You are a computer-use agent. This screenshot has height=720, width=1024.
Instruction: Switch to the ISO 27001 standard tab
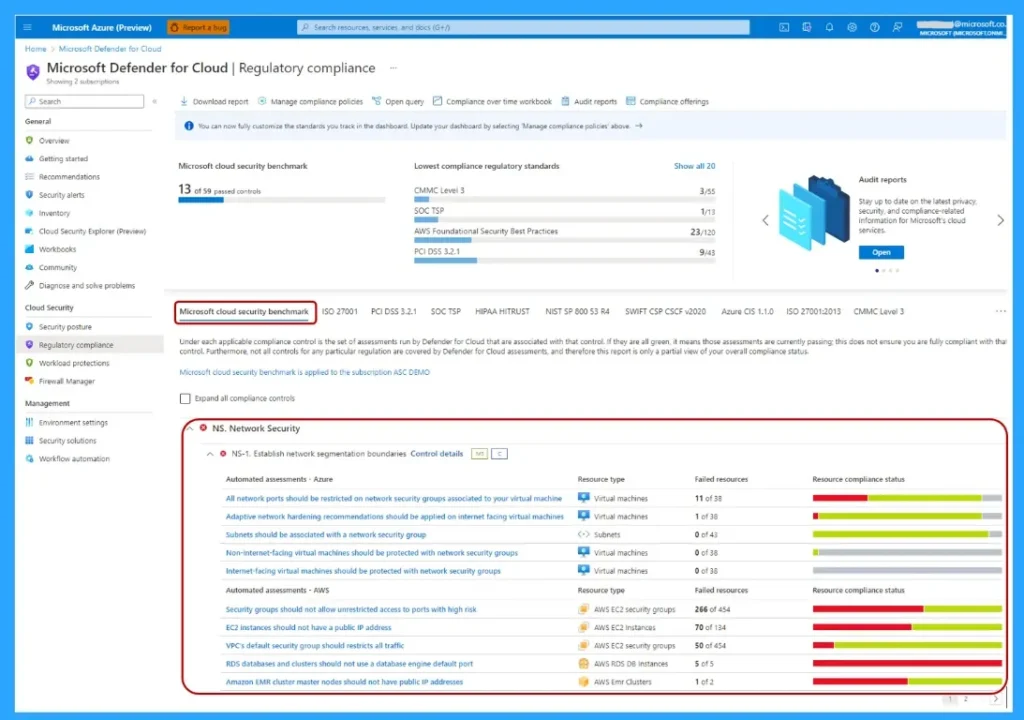(340, 311)
